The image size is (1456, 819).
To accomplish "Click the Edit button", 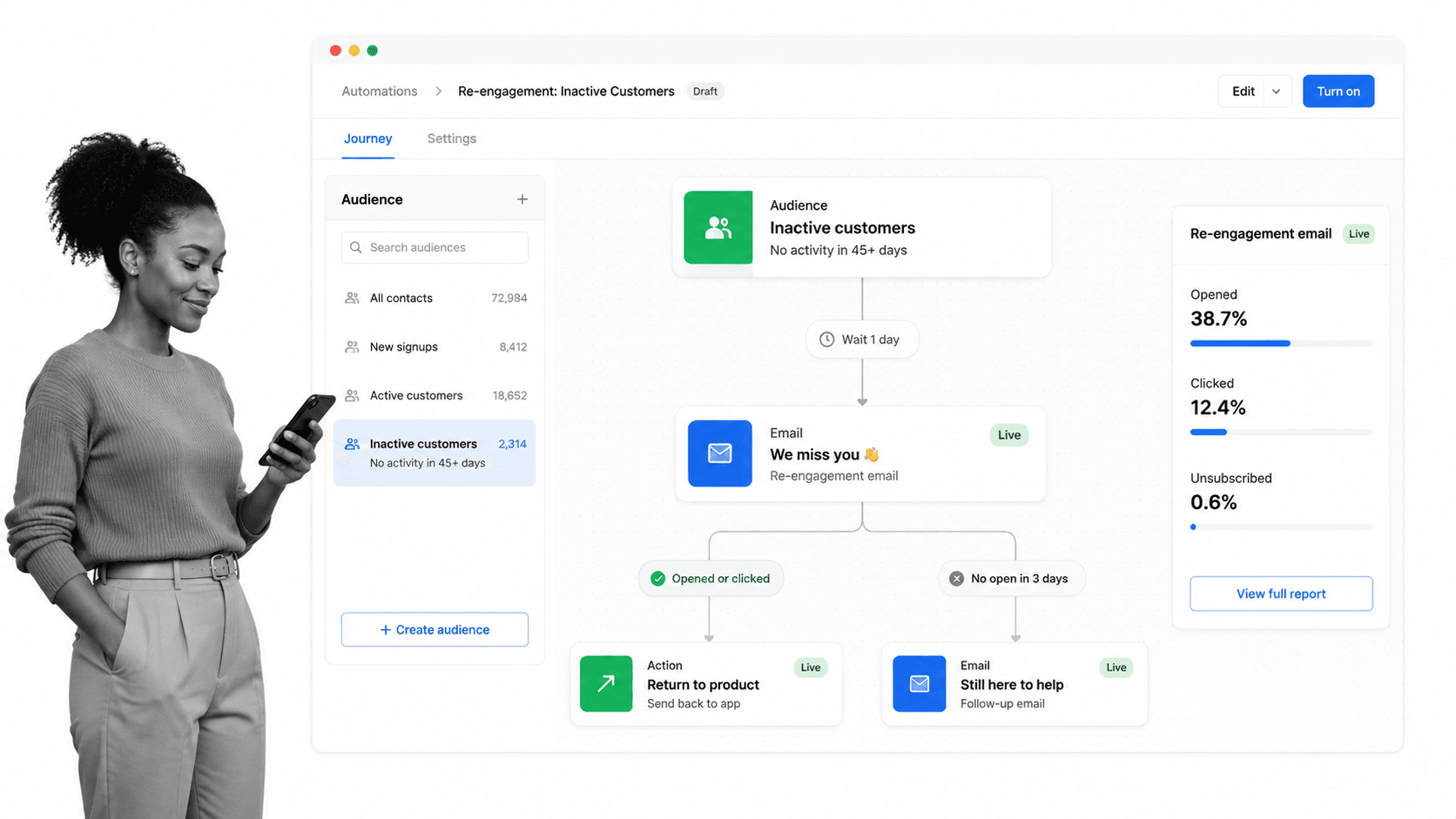I will pos(1244,91).
